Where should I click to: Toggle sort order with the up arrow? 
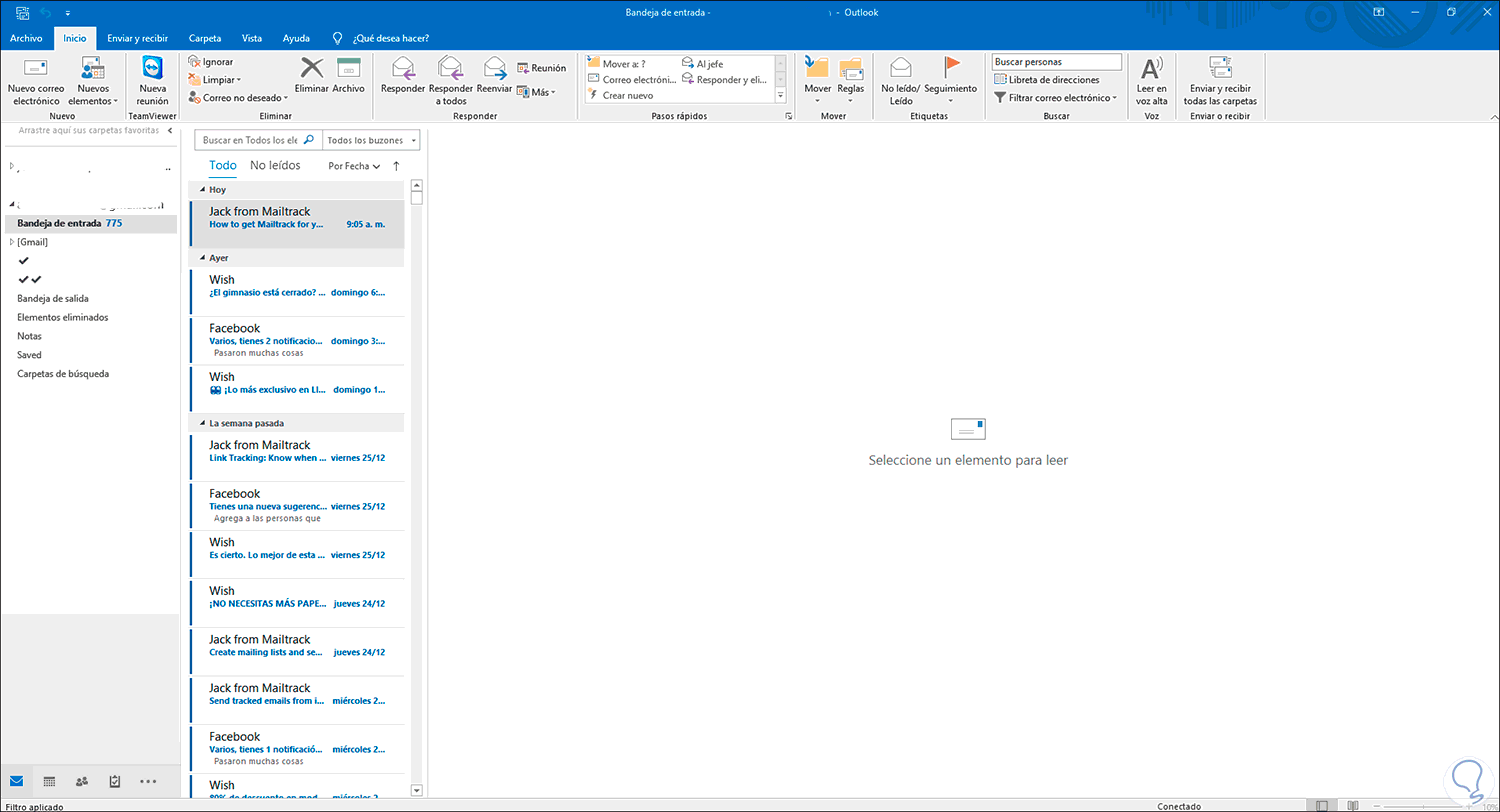(396, 166)
